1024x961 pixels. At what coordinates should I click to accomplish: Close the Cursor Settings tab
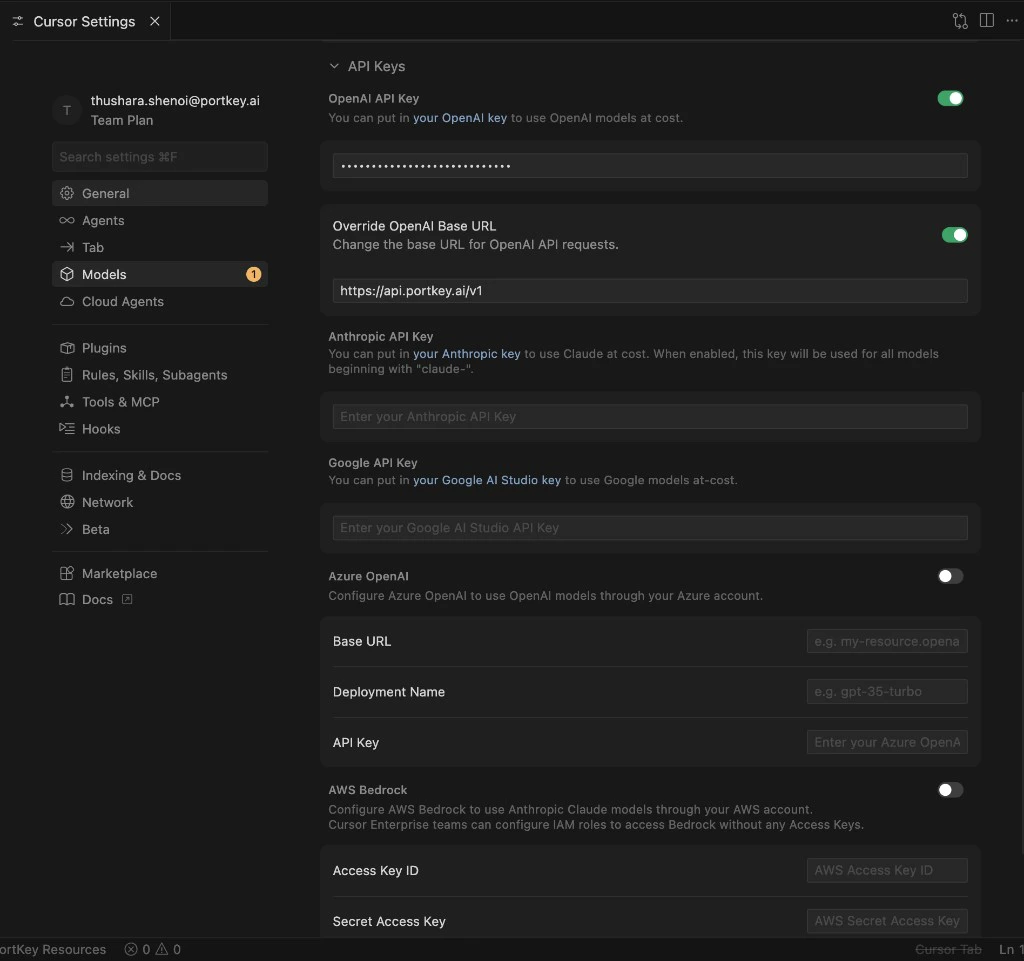click(x=155, y=22)
